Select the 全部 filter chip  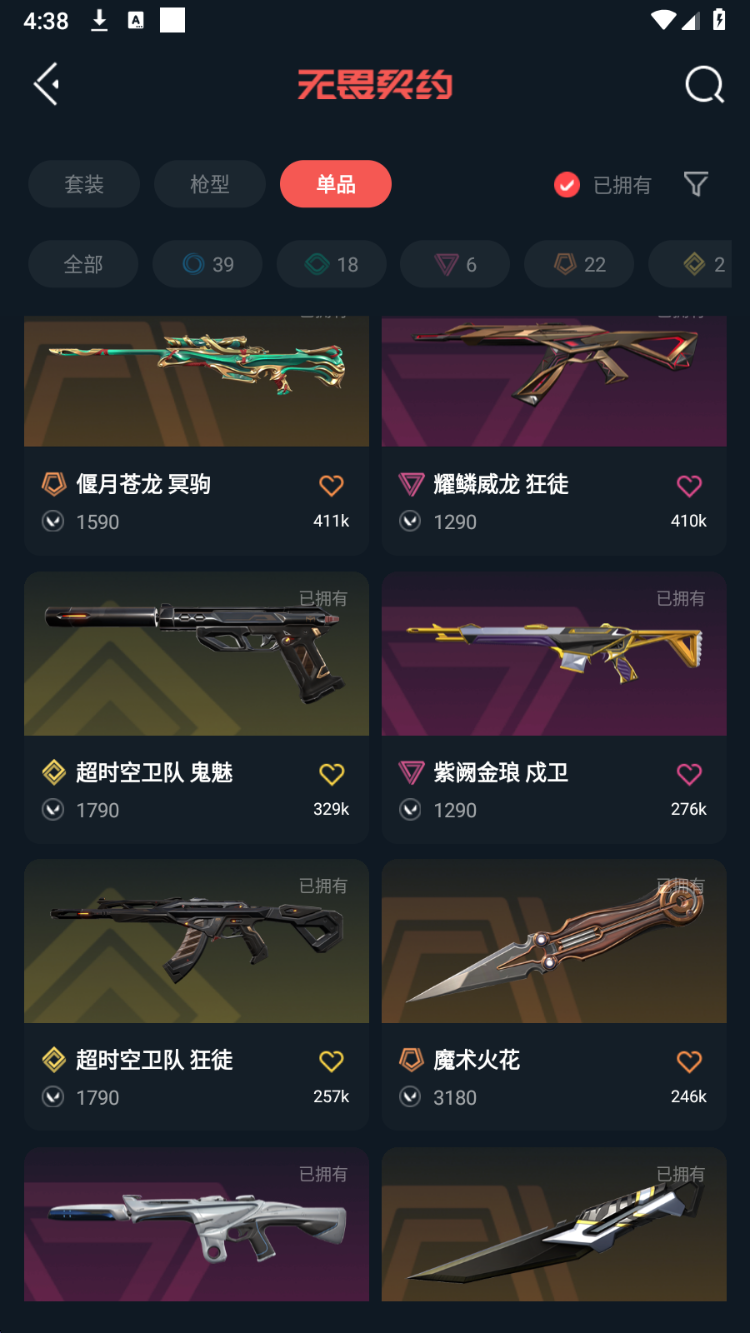click(x=83, y=264)
